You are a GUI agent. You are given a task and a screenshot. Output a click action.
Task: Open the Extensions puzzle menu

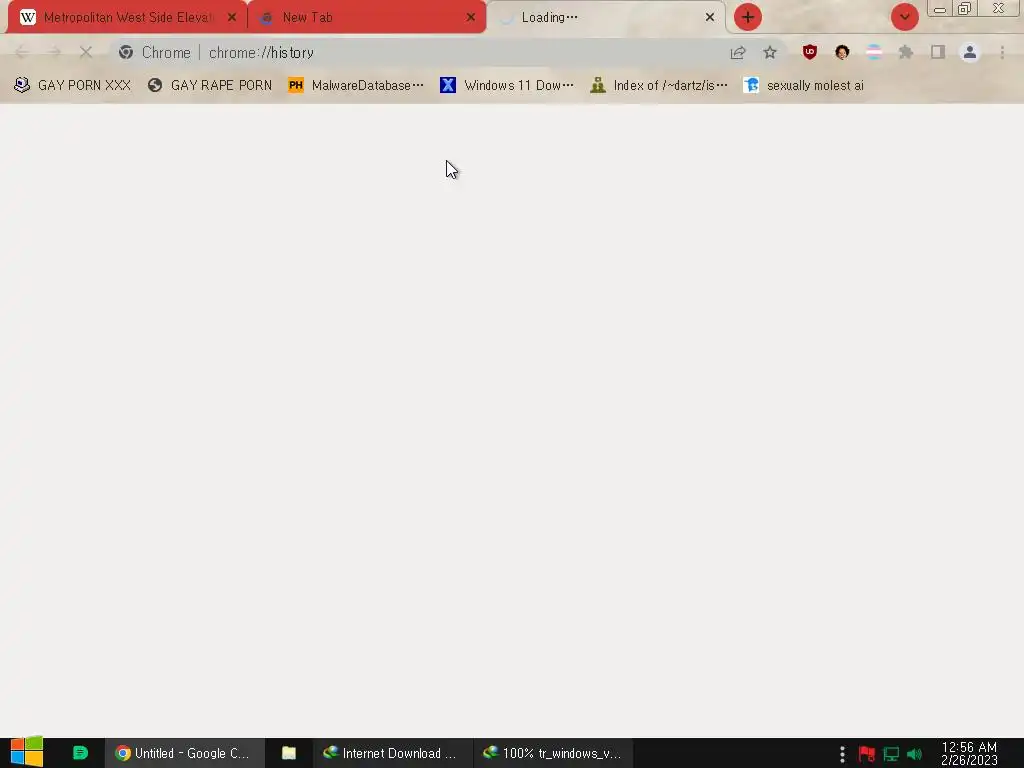click(x=906, y=52)
